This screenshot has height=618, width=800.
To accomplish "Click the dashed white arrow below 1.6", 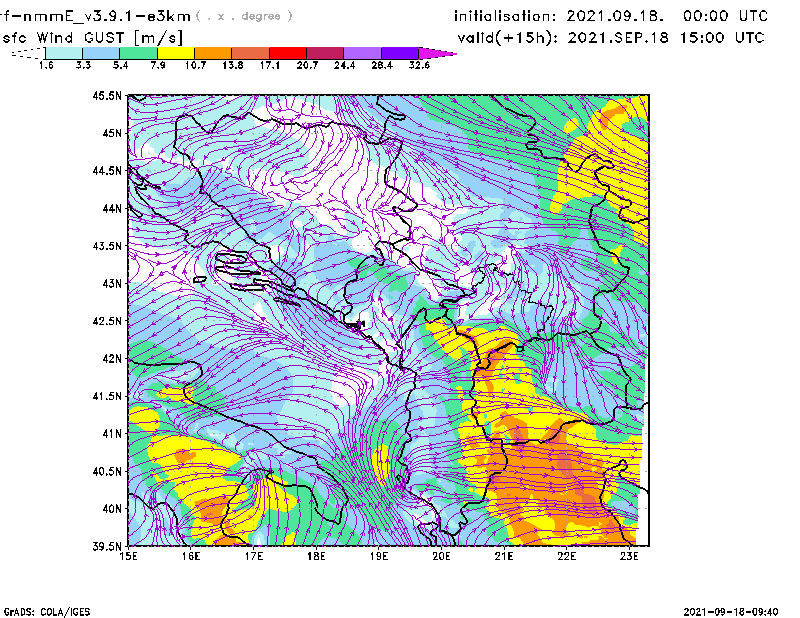I will click(x=28, y=53).
